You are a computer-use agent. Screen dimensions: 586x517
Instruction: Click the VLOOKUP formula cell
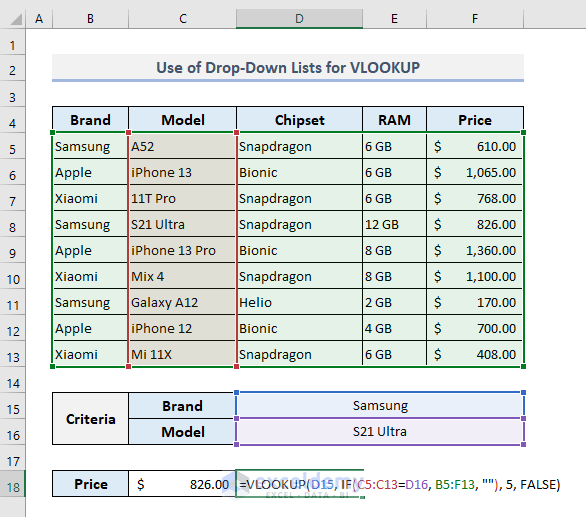(x=299, y=484)
